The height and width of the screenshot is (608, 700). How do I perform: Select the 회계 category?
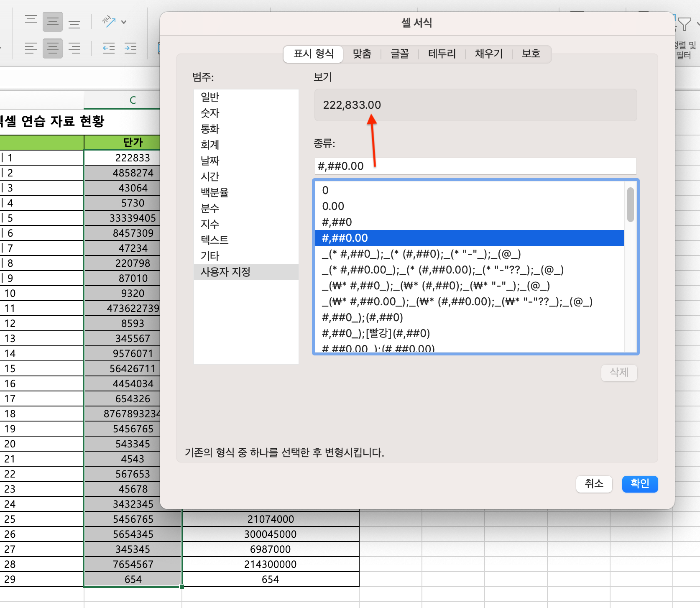246,145
